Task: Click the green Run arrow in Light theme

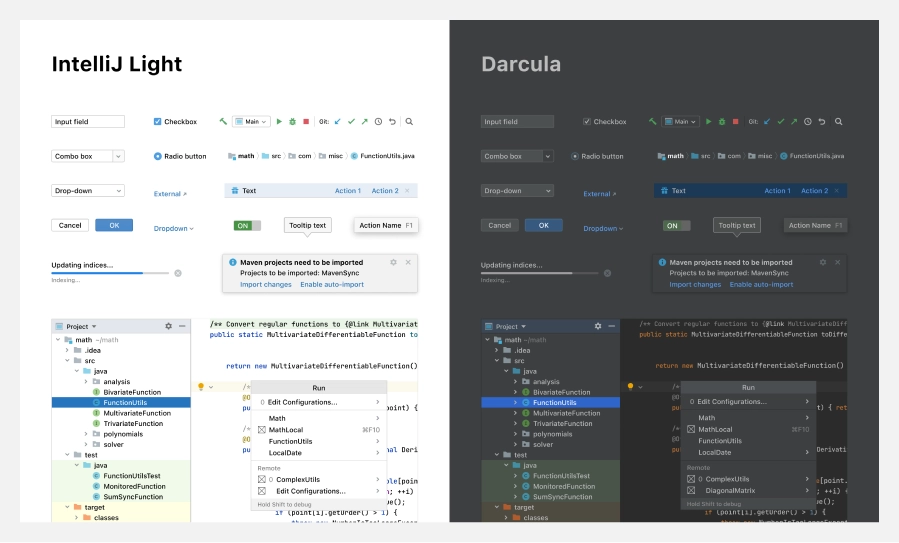Action: [x=279, y=122]
